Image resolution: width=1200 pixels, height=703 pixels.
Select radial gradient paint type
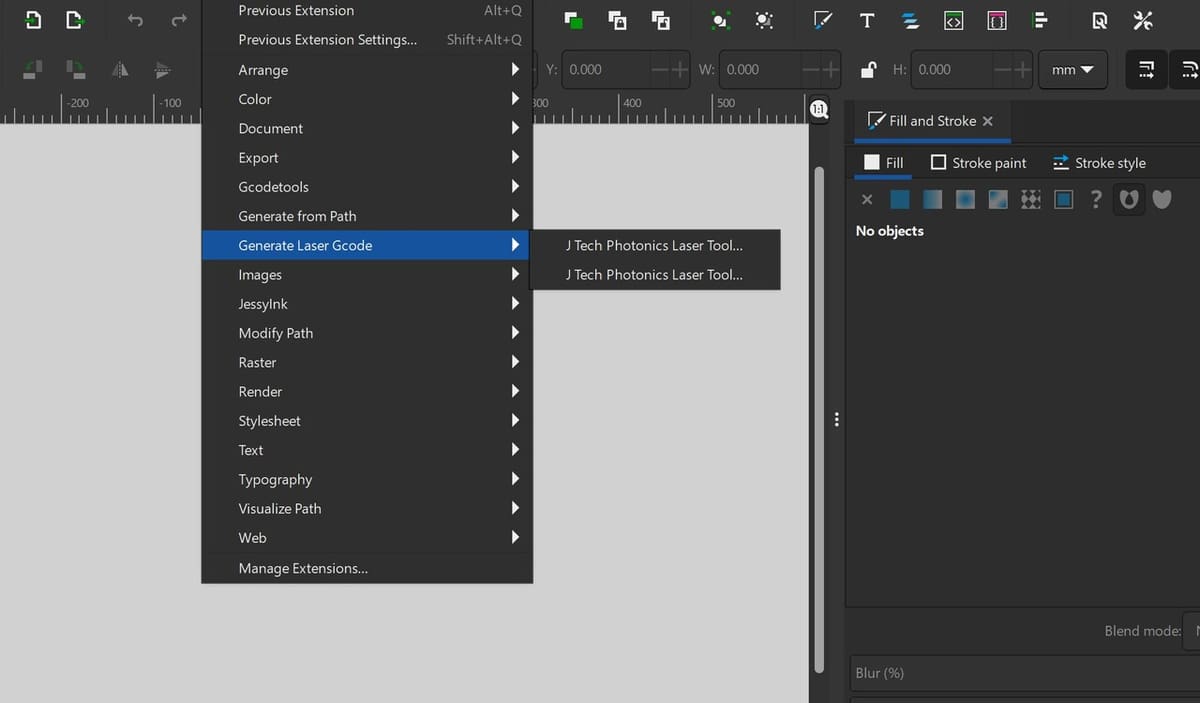pos(965,200)
